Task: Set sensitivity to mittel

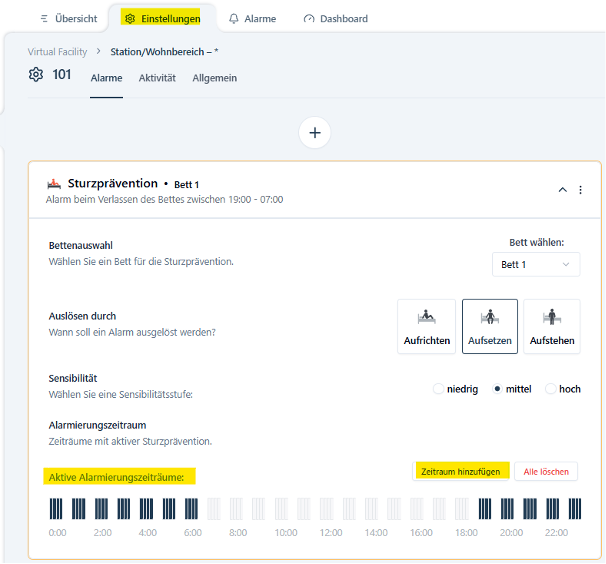Action: [x=498, y=389]
